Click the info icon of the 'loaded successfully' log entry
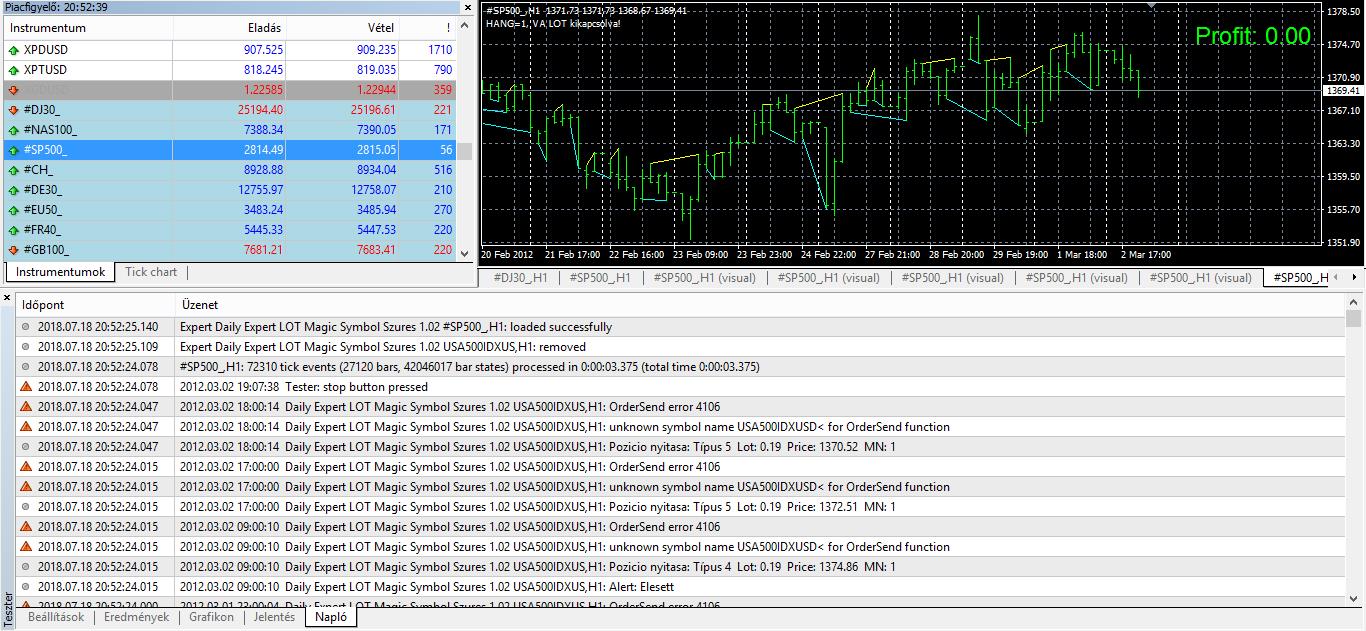Screen dimensions: 1366x631 (x=26, y=327)
